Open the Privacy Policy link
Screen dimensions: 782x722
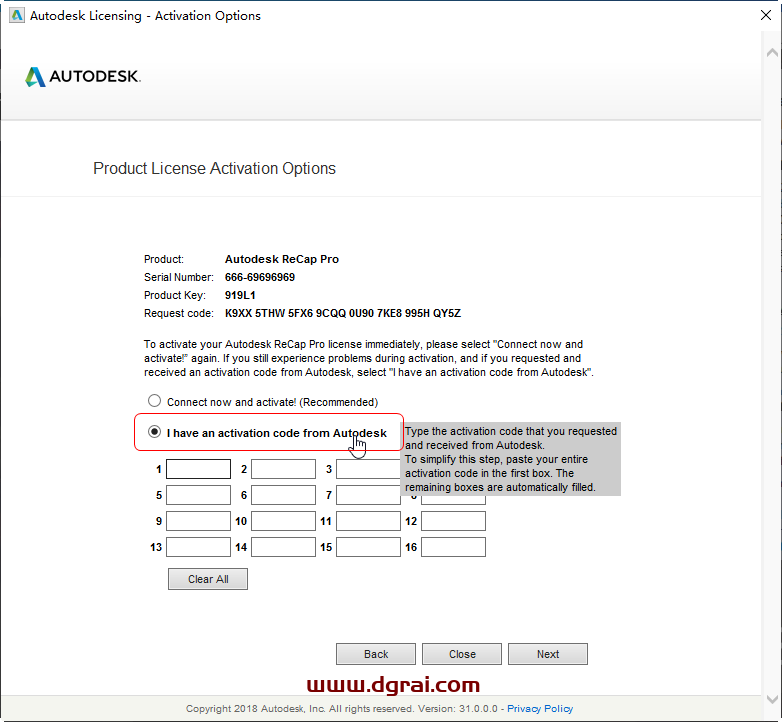[x=540, y=709]
